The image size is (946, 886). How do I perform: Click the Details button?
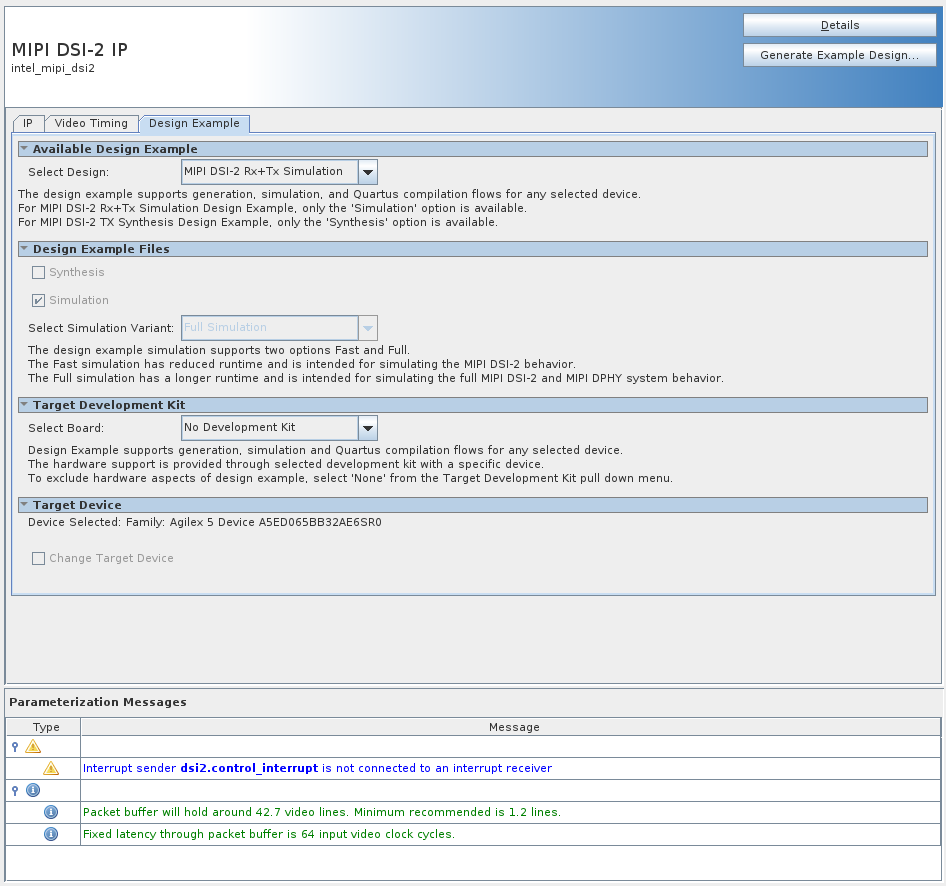point(840,25)
